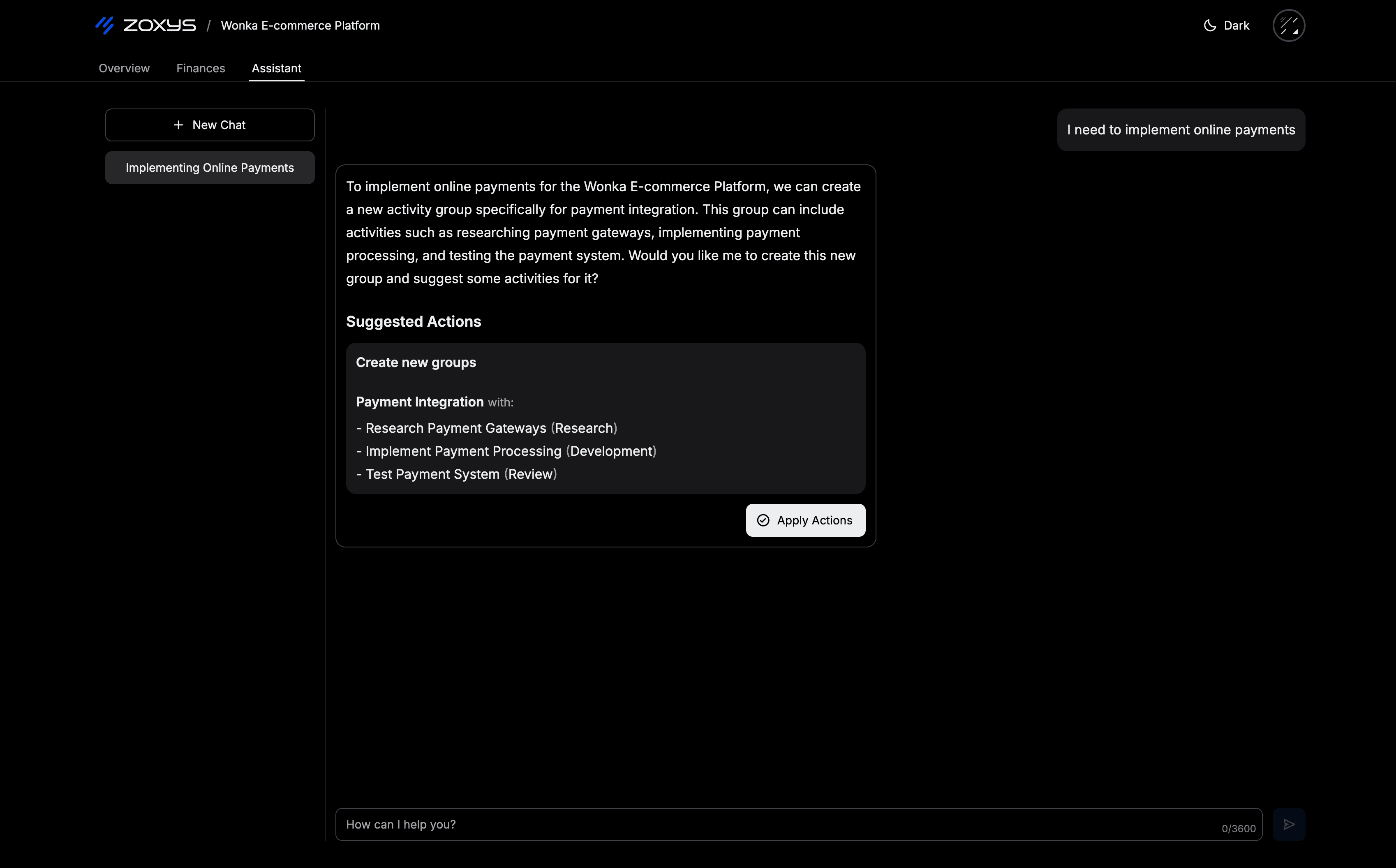Click the Research Payment Gateways activity line
The image size is (1396, 868).
487,428
